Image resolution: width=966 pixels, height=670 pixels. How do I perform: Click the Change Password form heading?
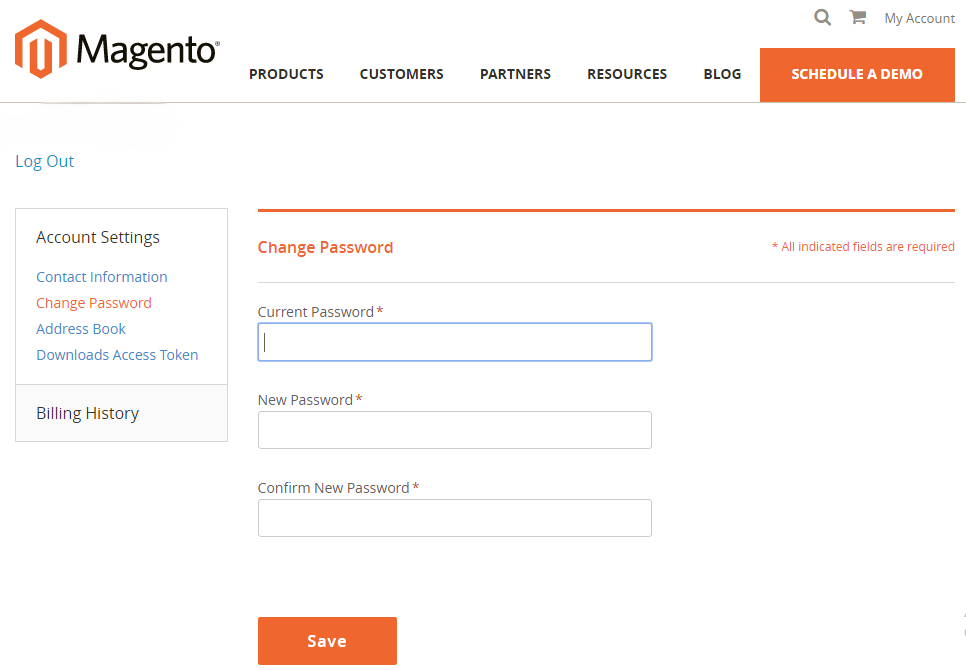point(325,248)
